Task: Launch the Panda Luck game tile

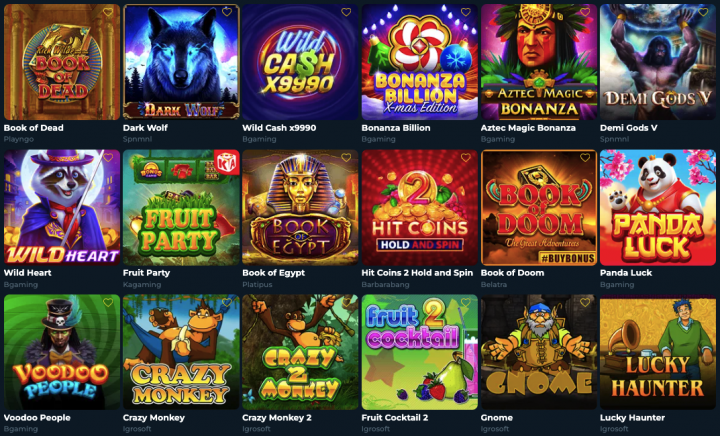Action: [x=658, y=207]
